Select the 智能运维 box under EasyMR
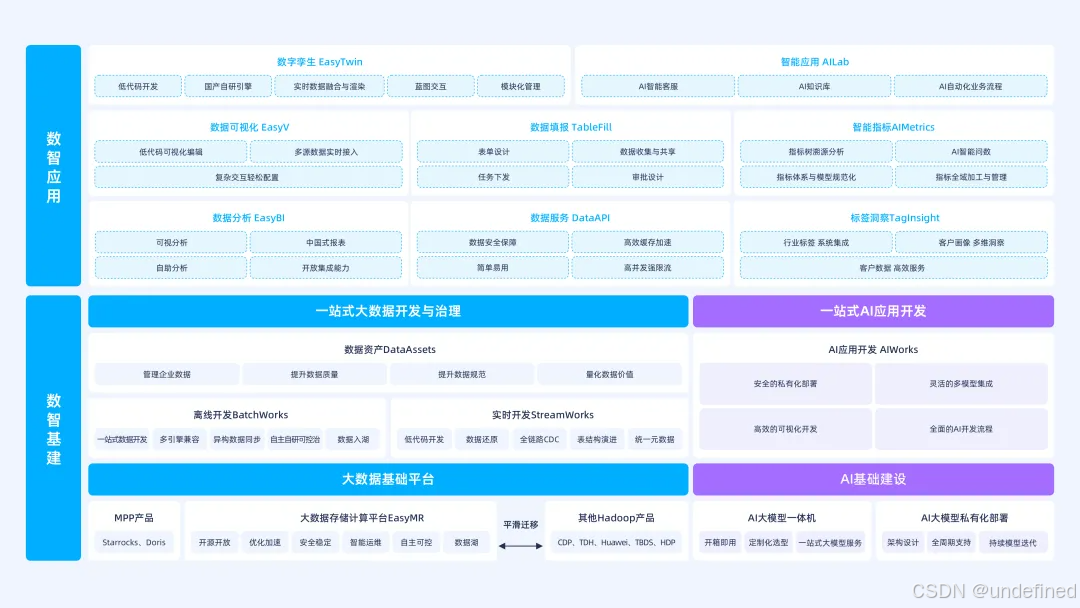Image resolution: width=1080 pixels, height=608 pixels. click(366, 543)
